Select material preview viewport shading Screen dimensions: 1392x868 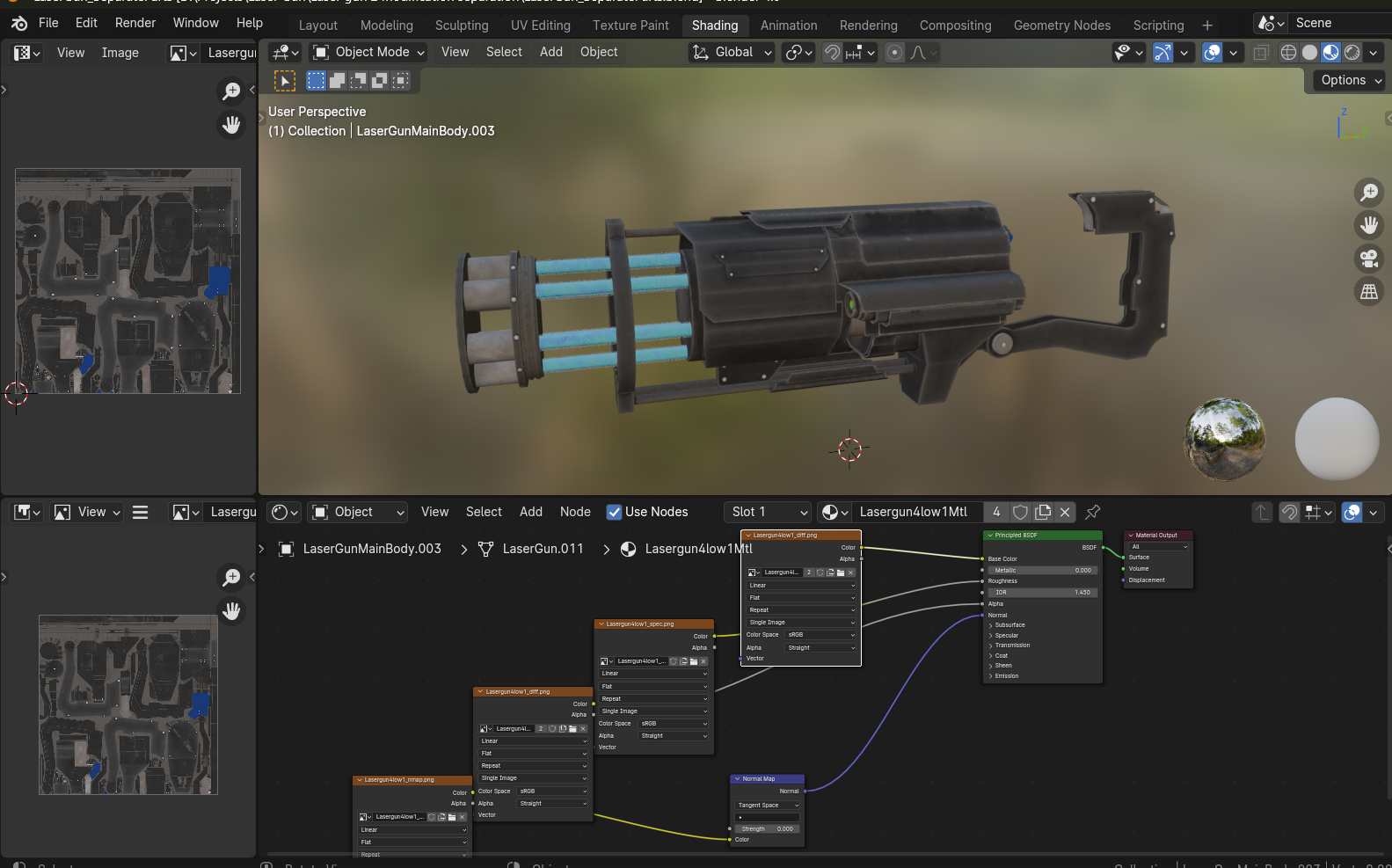point(1330,53)
